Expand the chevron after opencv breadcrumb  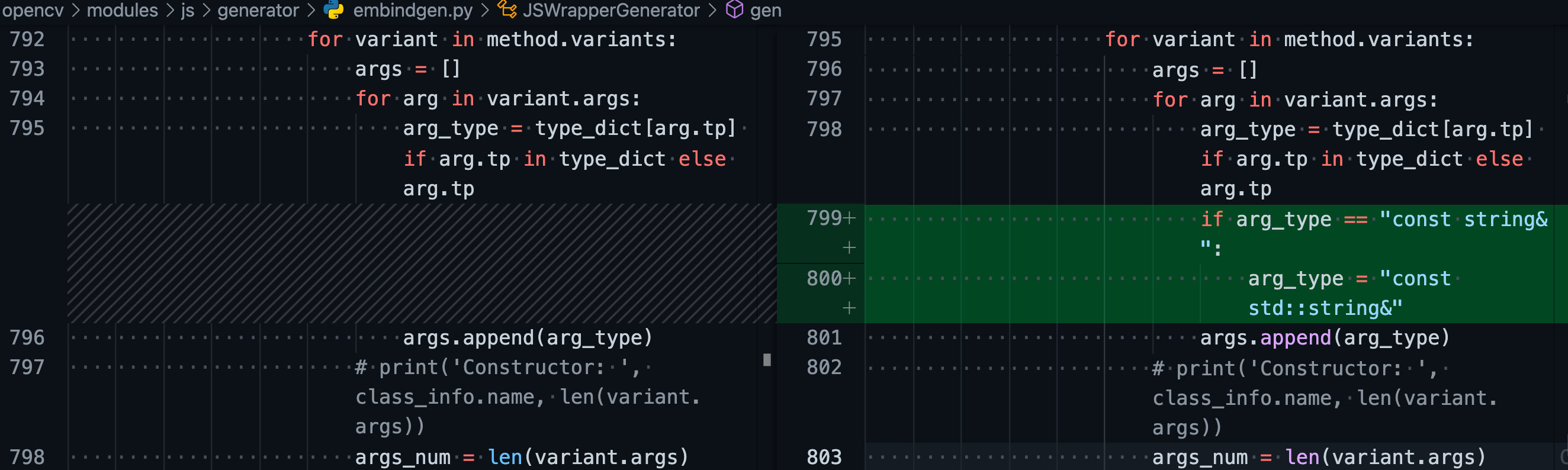(x=75, y=10)
